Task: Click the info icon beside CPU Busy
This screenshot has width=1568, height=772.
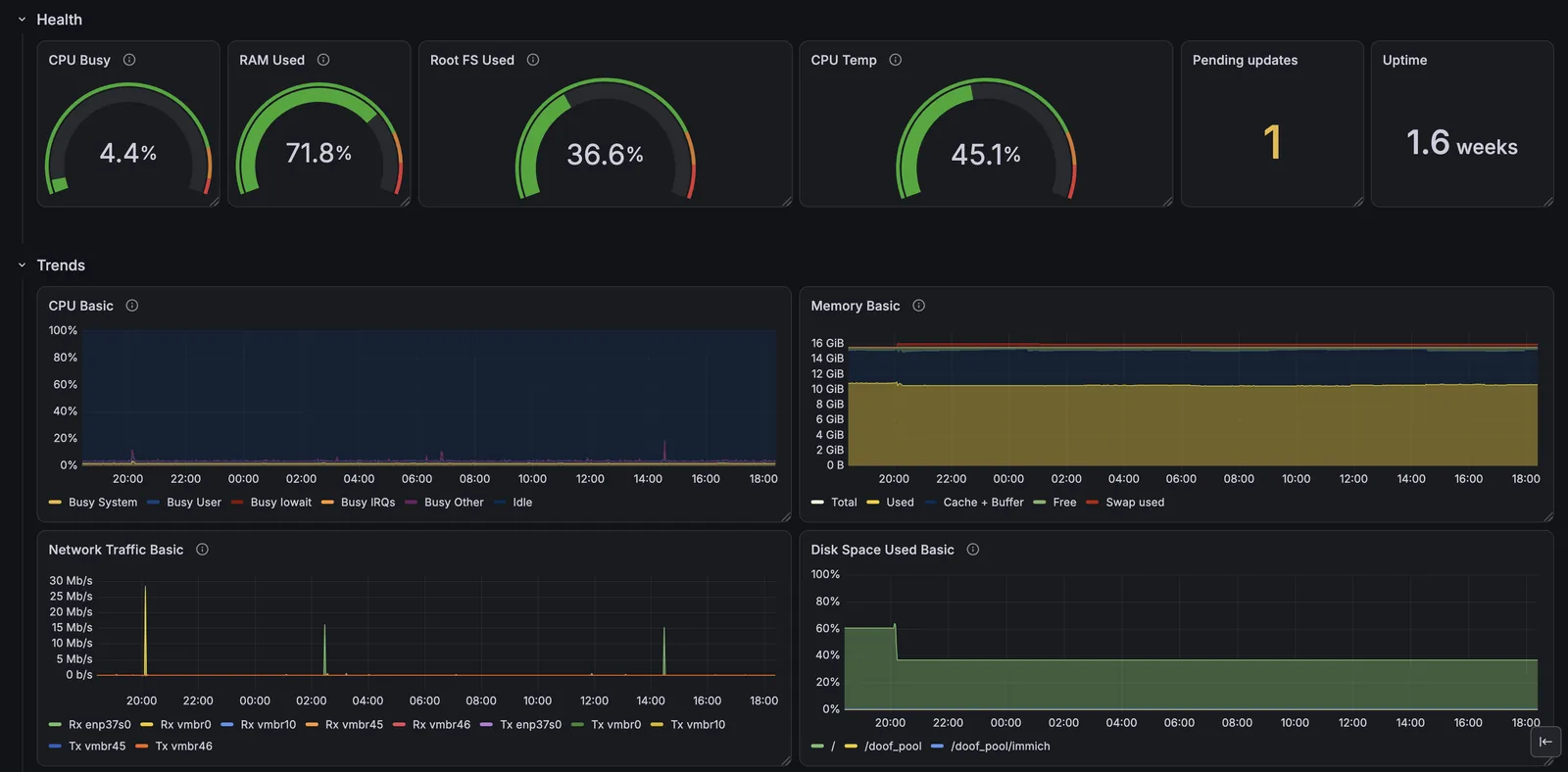Action: point(129,60)
